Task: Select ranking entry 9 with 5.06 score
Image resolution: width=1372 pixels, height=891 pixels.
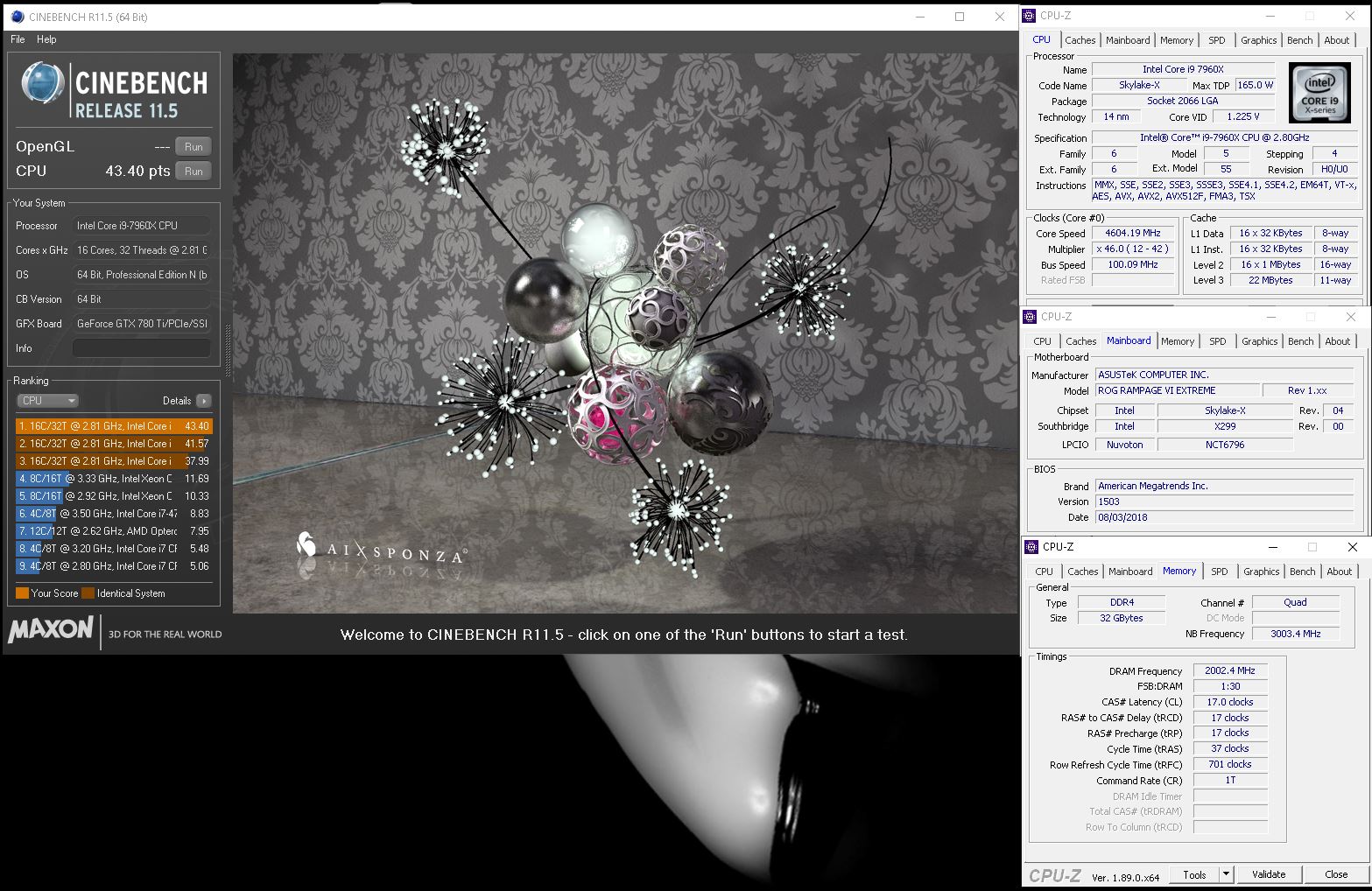Action: (x=114, y=566)
